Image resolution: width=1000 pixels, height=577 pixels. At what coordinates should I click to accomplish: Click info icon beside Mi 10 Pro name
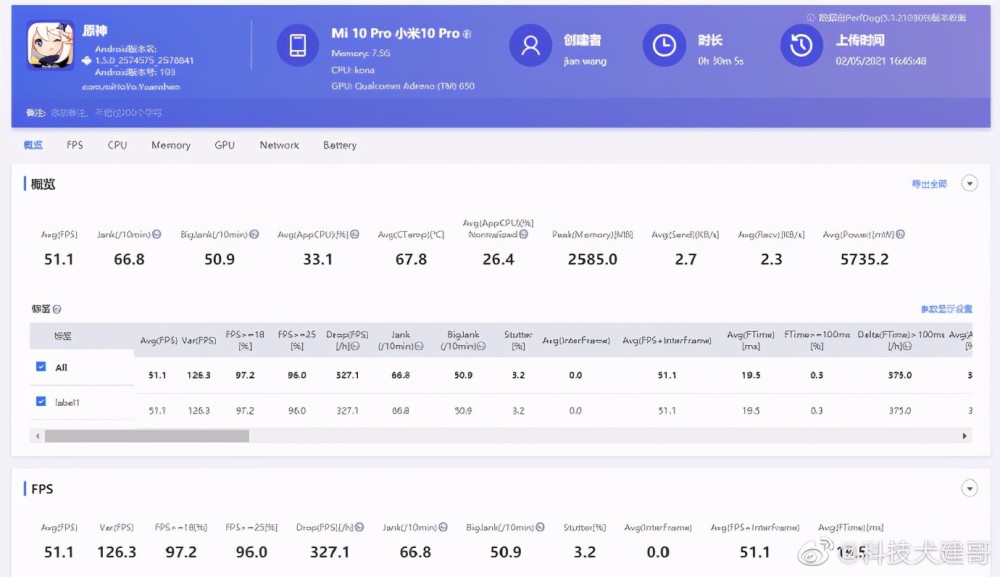tap(467, 34)
